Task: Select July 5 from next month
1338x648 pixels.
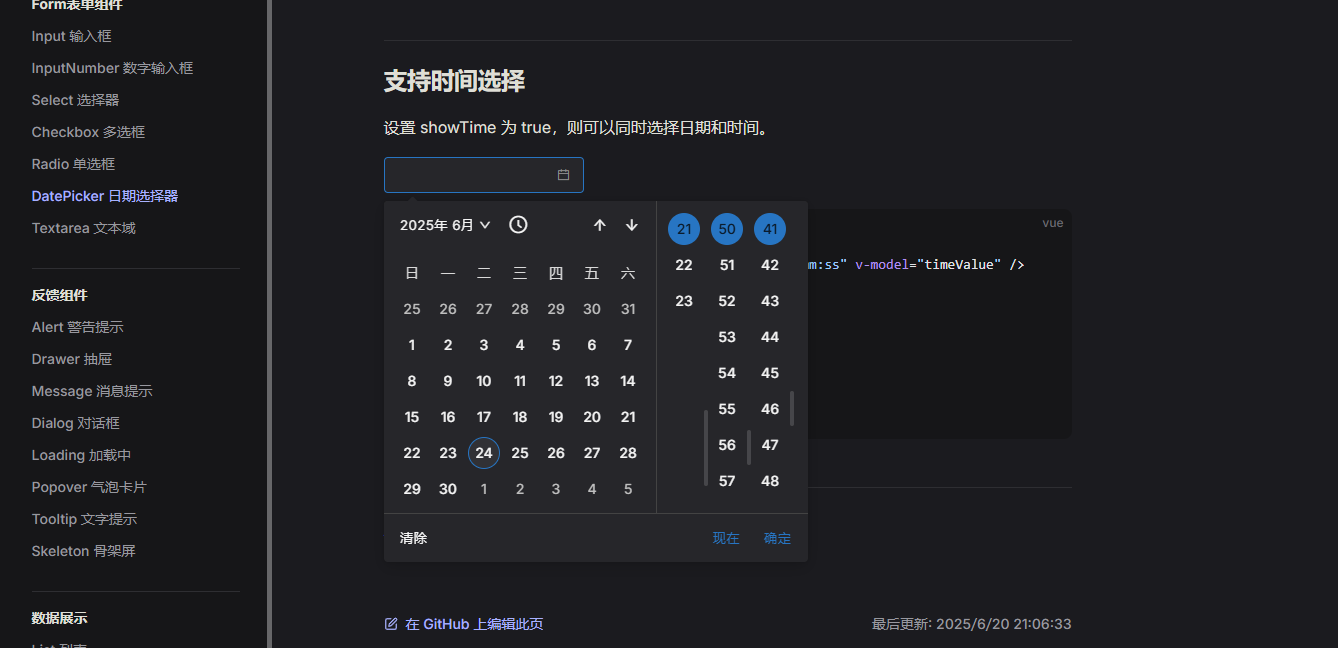Action: (x=628, y=489)
